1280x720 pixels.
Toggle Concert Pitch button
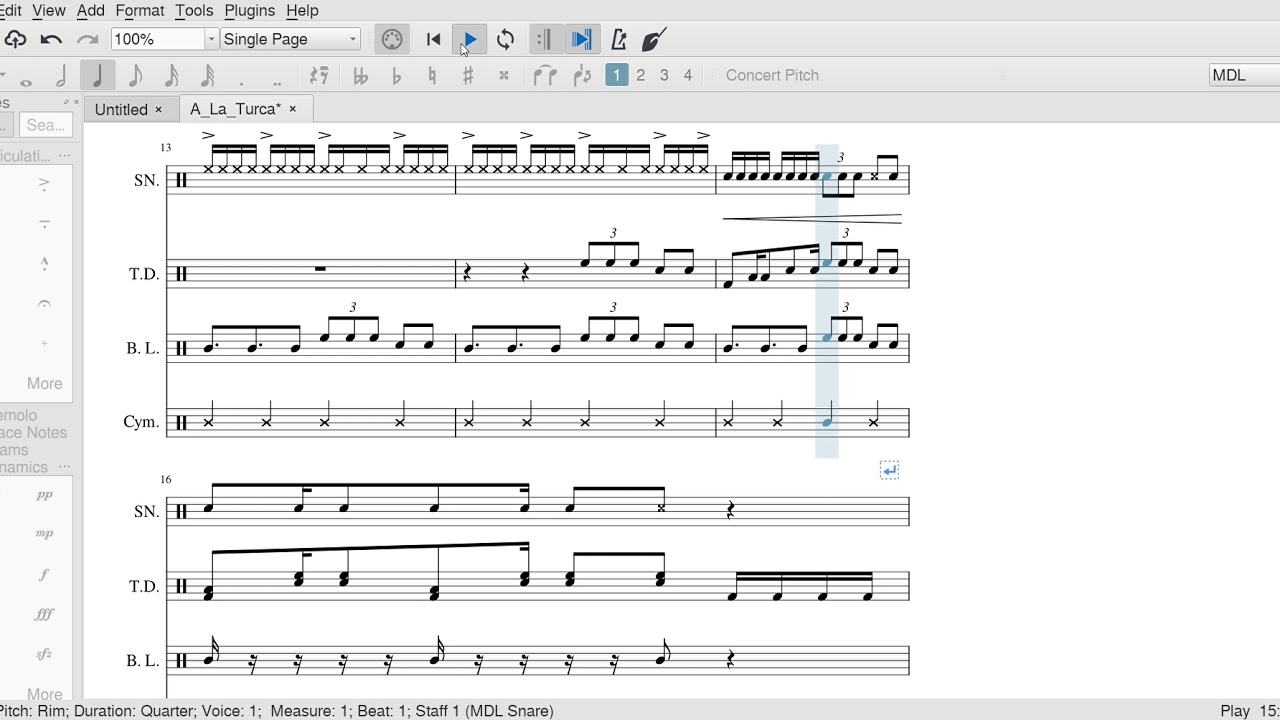coord(772,75)
